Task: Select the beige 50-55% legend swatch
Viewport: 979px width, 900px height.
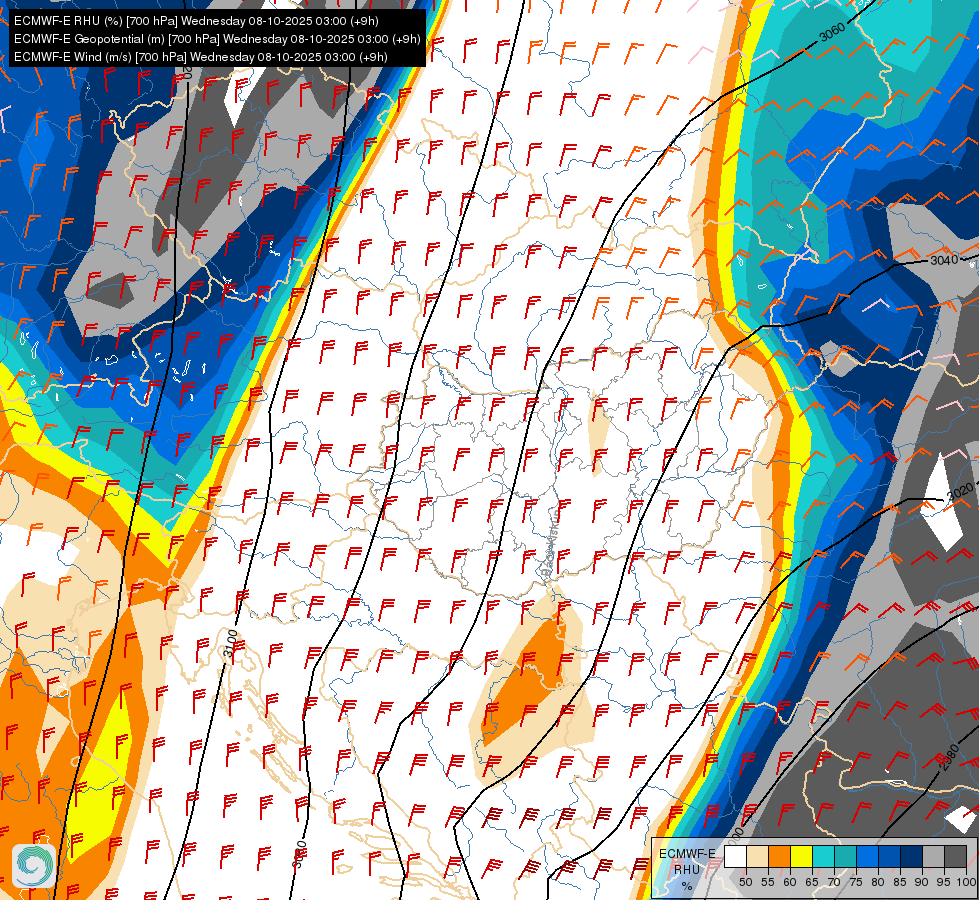Action: [x=757, y=856]
